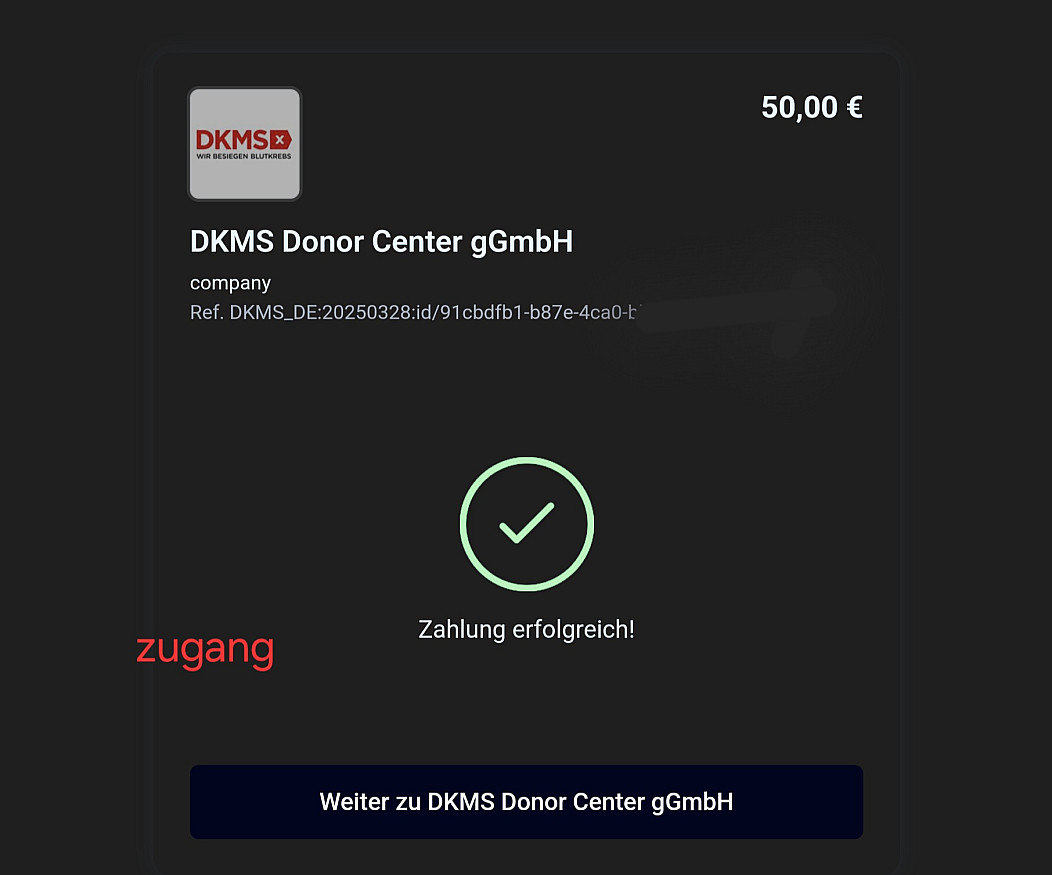Click the 'WIR BESIEGEN BLUTKREBS' tagline in logo

[x=244, y=156]
